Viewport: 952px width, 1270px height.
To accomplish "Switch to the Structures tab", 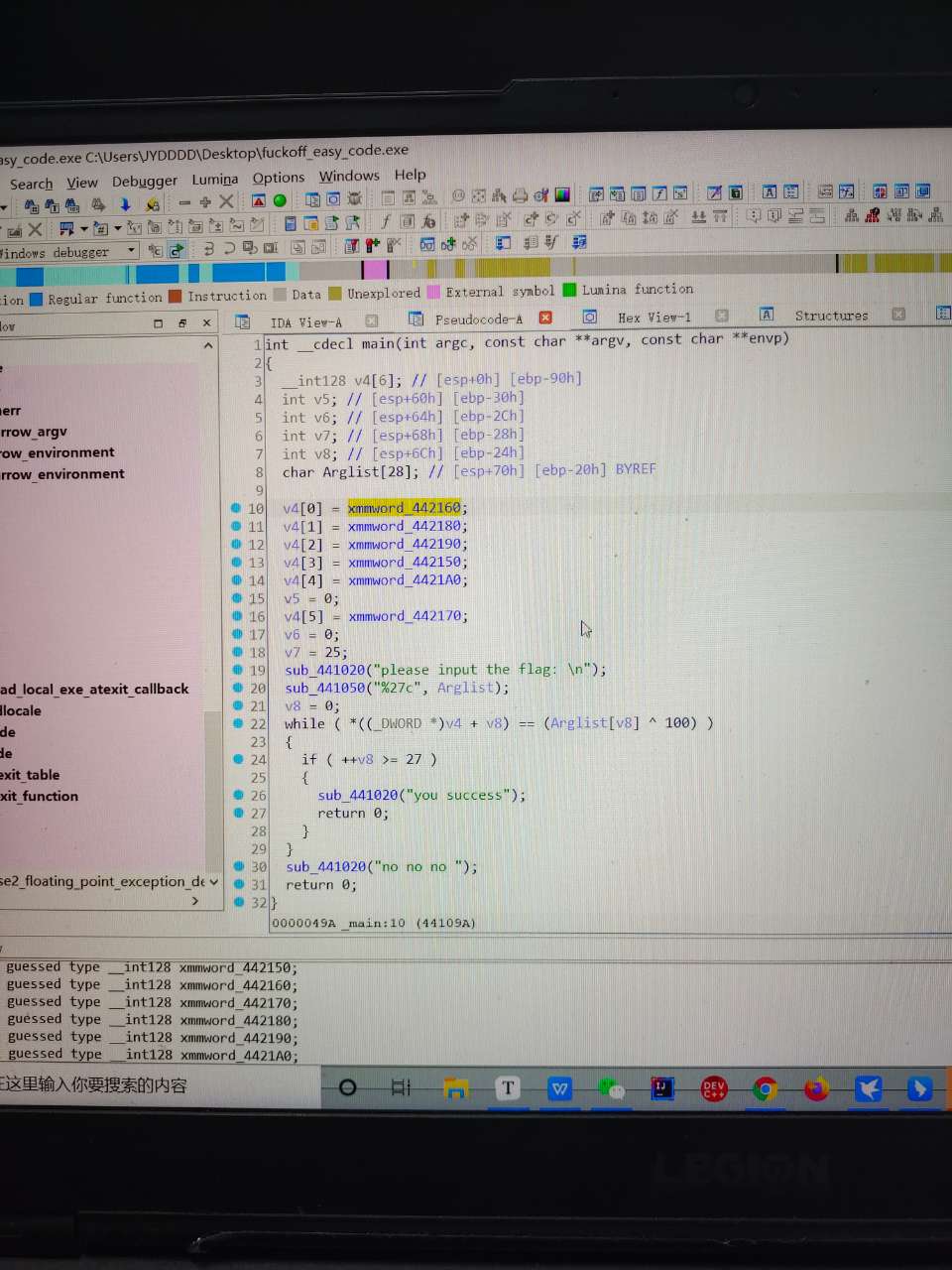I will point(831,316).
